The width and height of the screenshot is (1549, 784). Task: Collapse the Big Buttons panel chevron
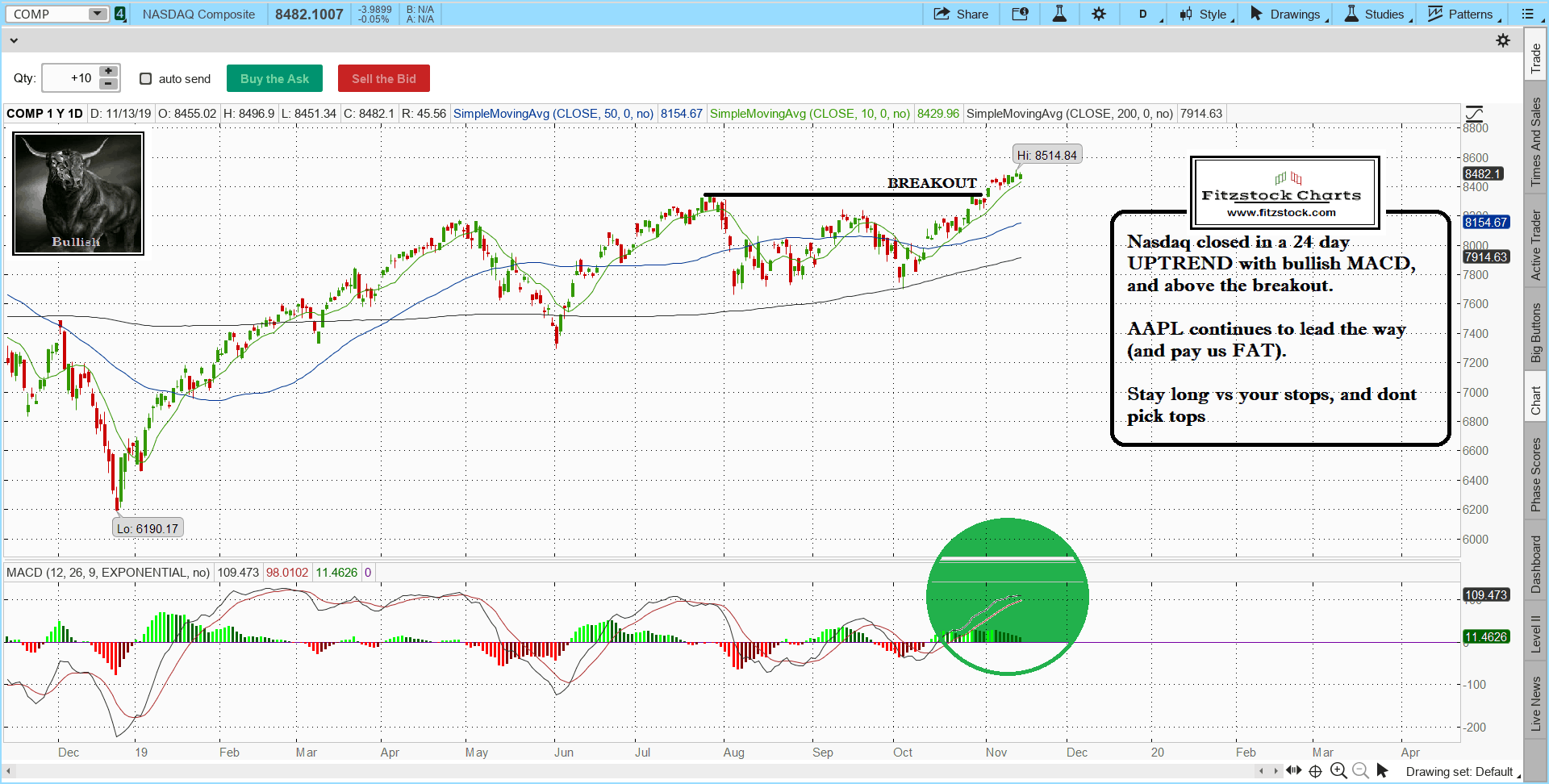(x=14, y=40)
